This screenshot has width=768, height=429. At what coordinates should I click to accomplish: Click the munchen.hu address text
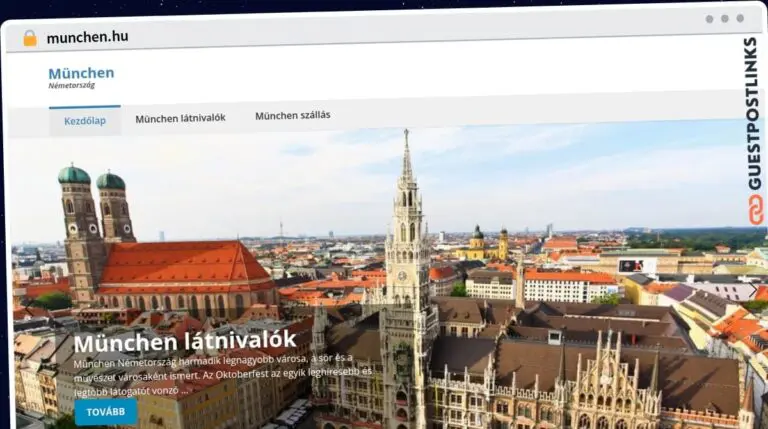pyautogui.click(x=87, y=37)
